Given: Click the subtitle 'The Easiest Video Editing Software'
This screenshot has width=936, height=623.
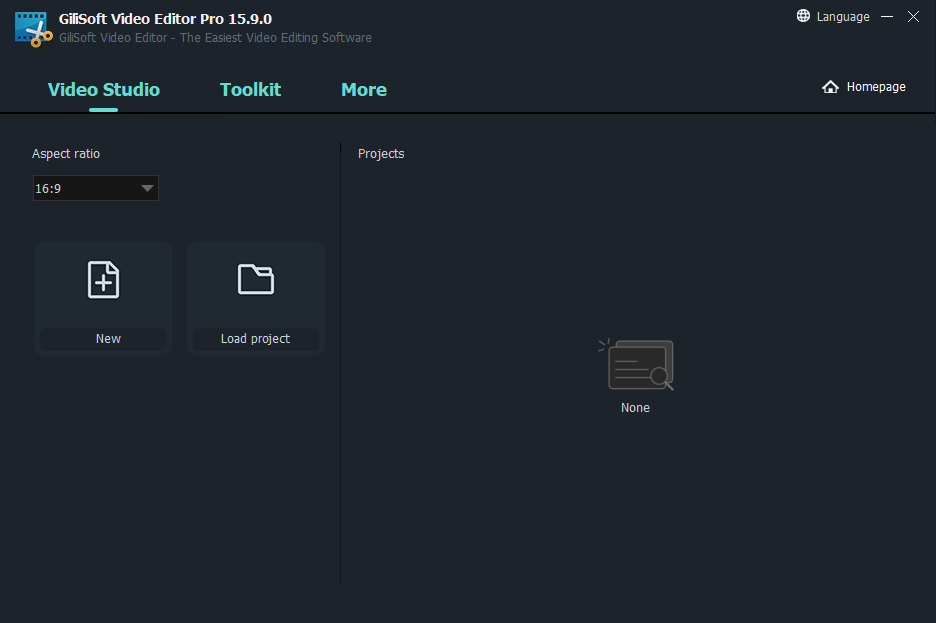Looking at the screenshot, I should [276, 38].
